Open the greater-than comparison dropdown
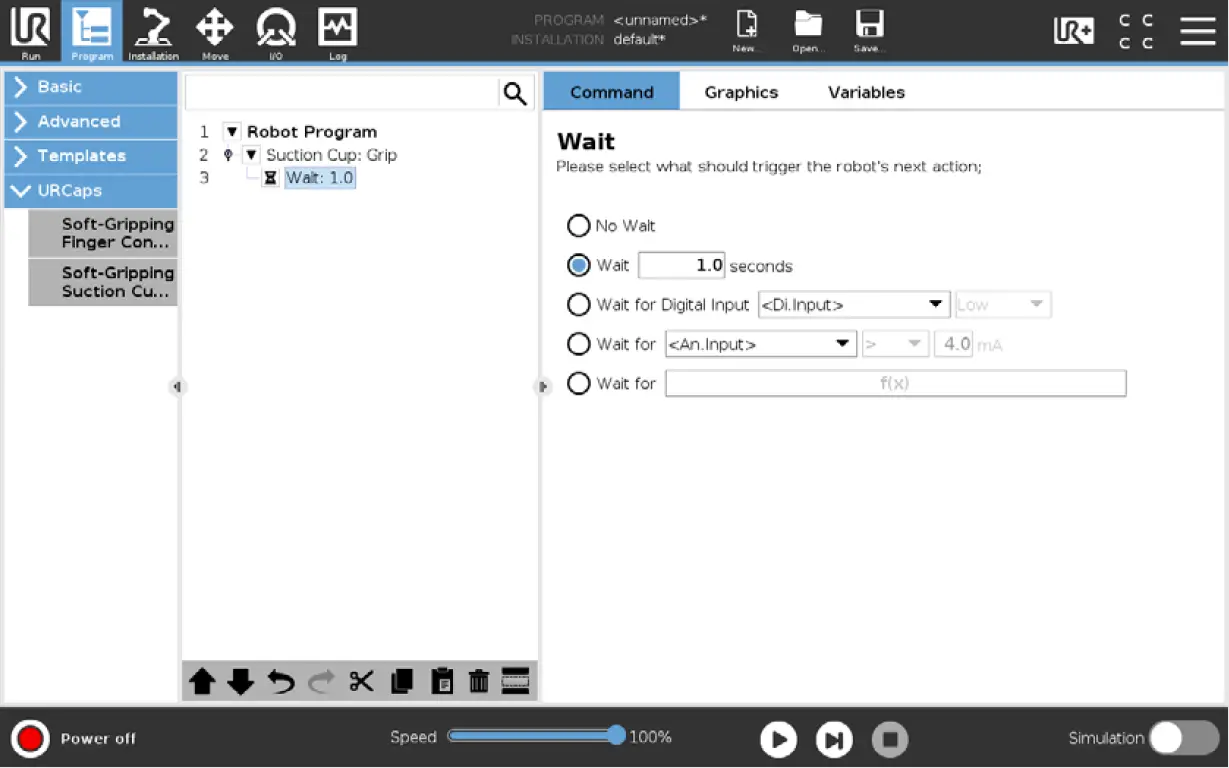This screenshot has width=1229, height=768. pos(895,344)
